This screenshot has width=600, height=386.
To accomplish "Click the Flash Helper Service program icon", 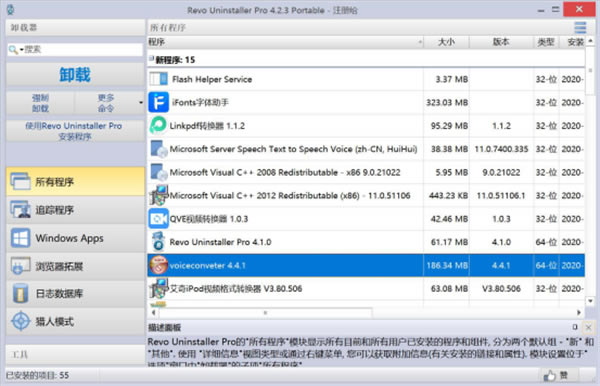I will pos(158,79).
